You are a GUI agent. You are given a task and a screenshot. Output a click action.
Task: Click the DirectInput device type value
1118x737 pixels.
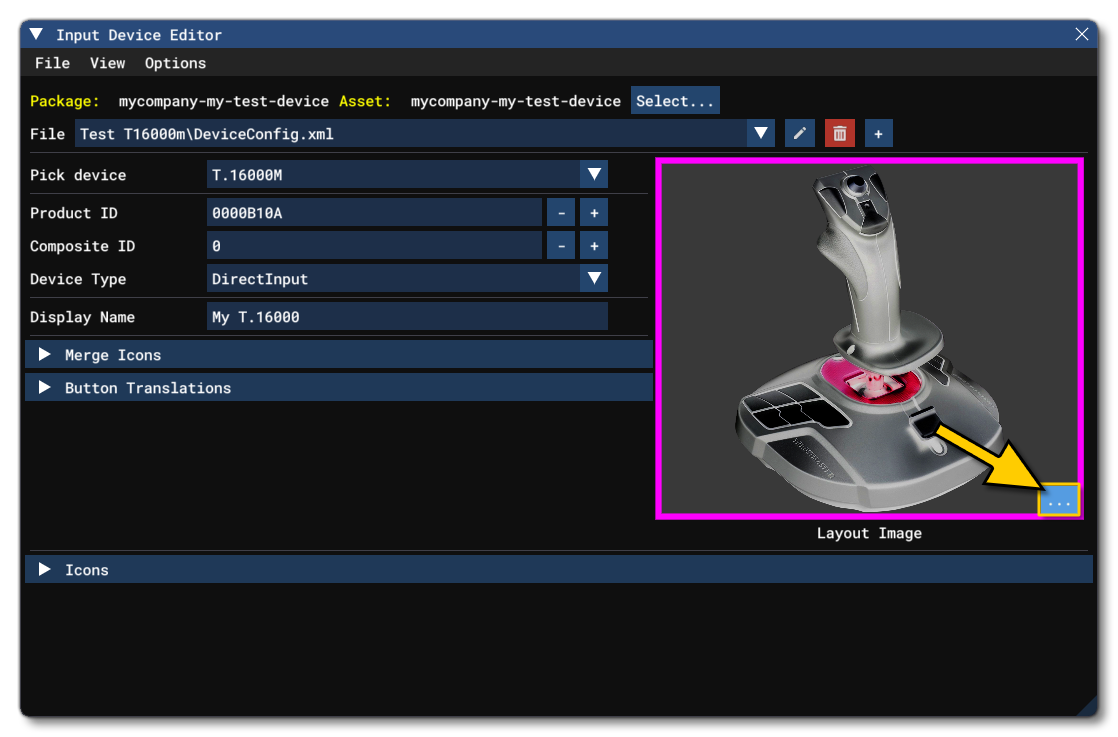[260, 279]
